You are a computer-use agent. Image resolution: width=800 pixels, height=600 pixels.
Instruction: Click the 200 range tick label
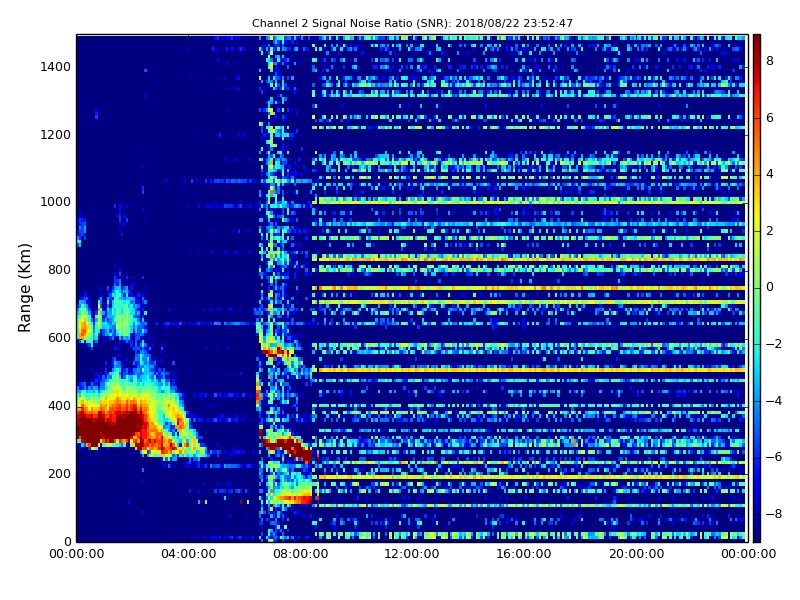tap(59, 473)
